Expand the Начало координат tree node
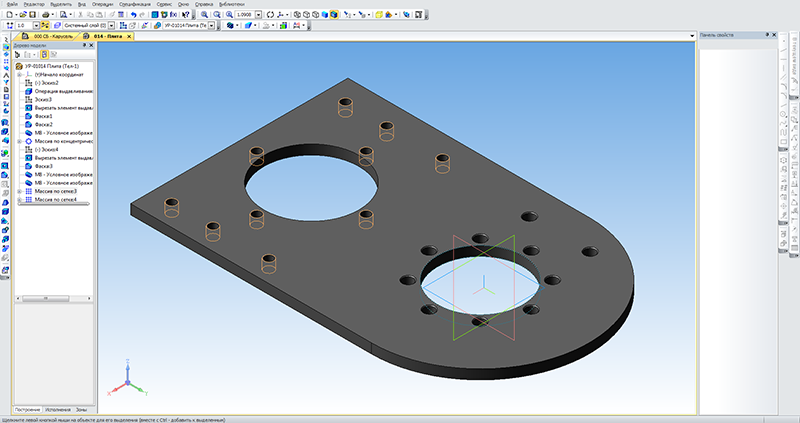This screenshot has height=423, width=800. pyautogui.click(x=19, y=74)
